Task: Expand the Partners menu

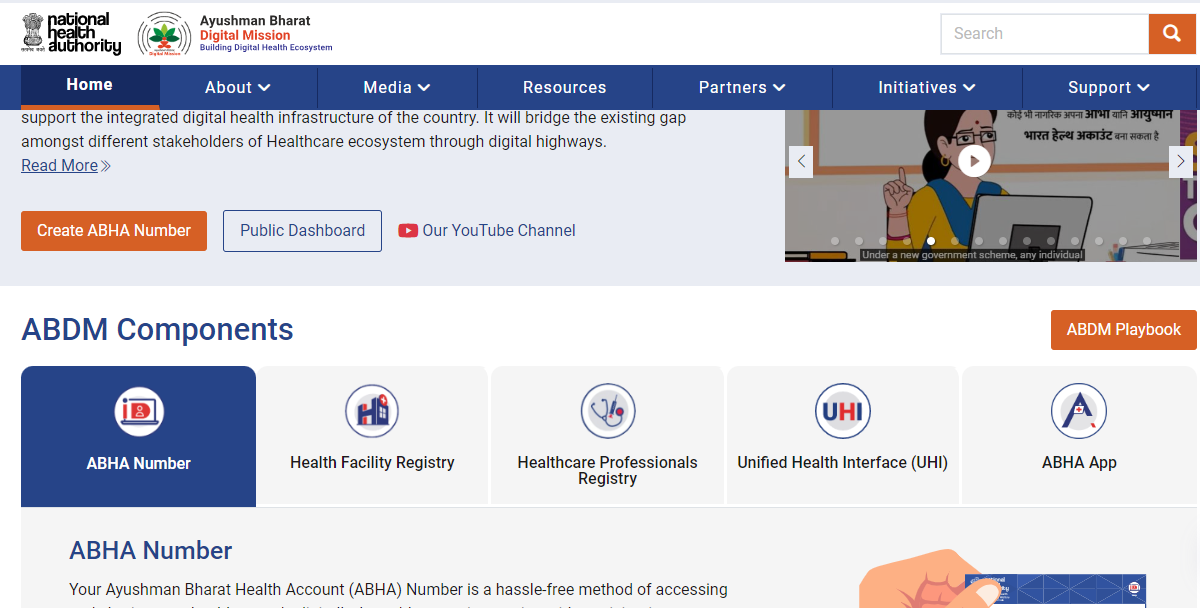Action: (x=741, y=87)
